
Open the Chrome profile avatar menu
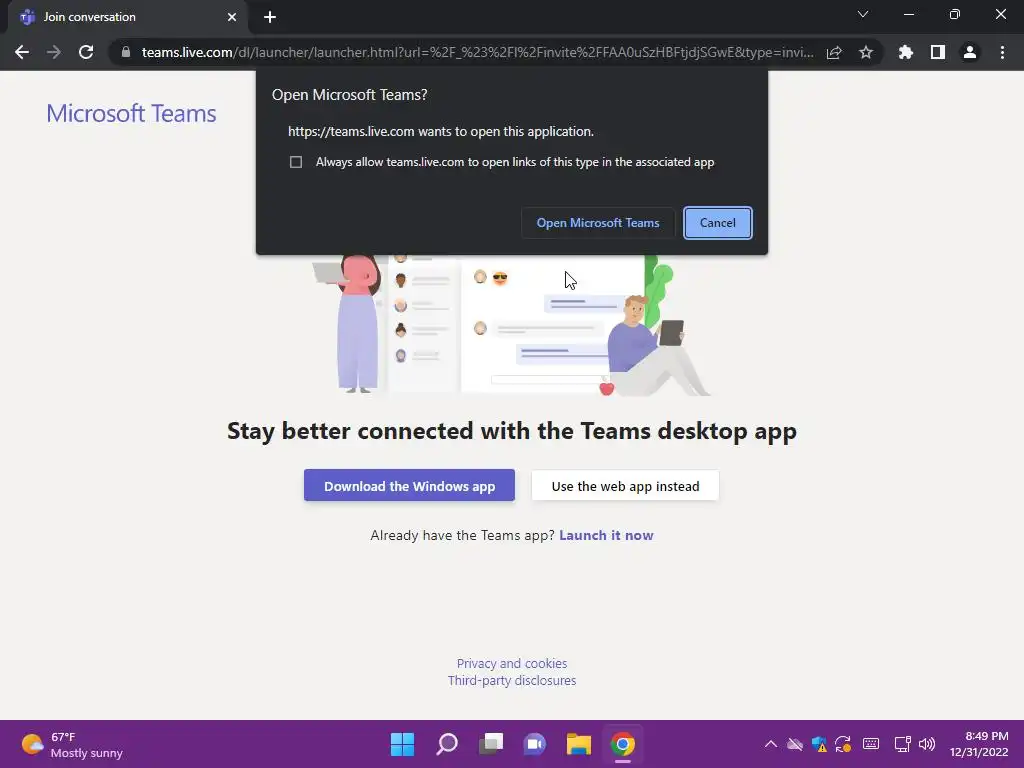point(970,52)
